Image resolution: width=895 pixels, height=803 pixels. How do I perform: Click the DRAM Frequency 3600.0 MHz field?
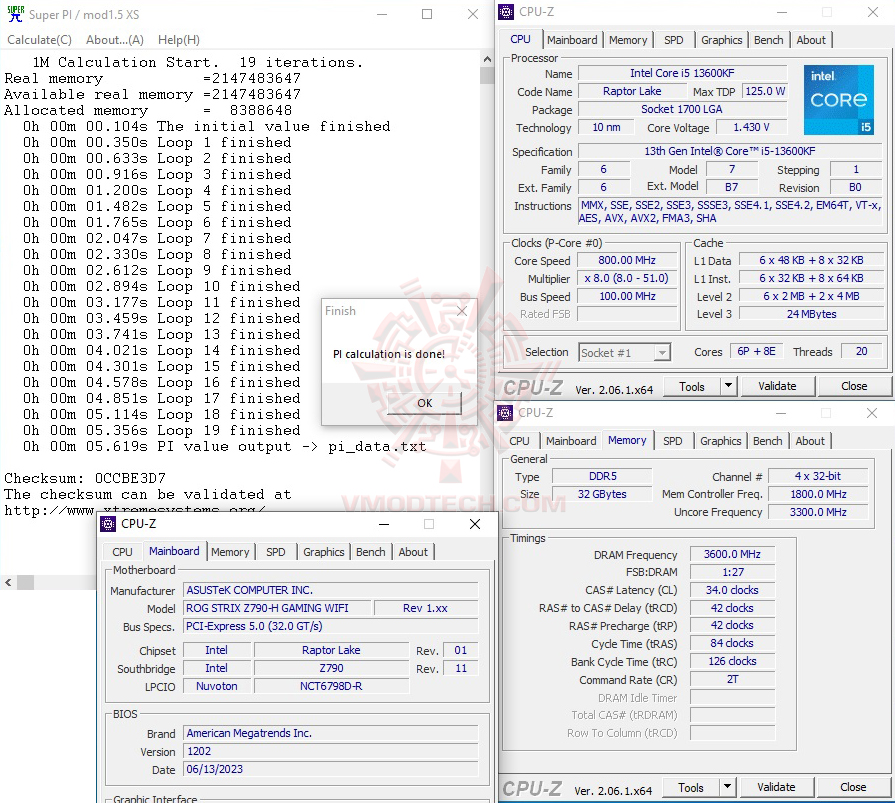732,554
